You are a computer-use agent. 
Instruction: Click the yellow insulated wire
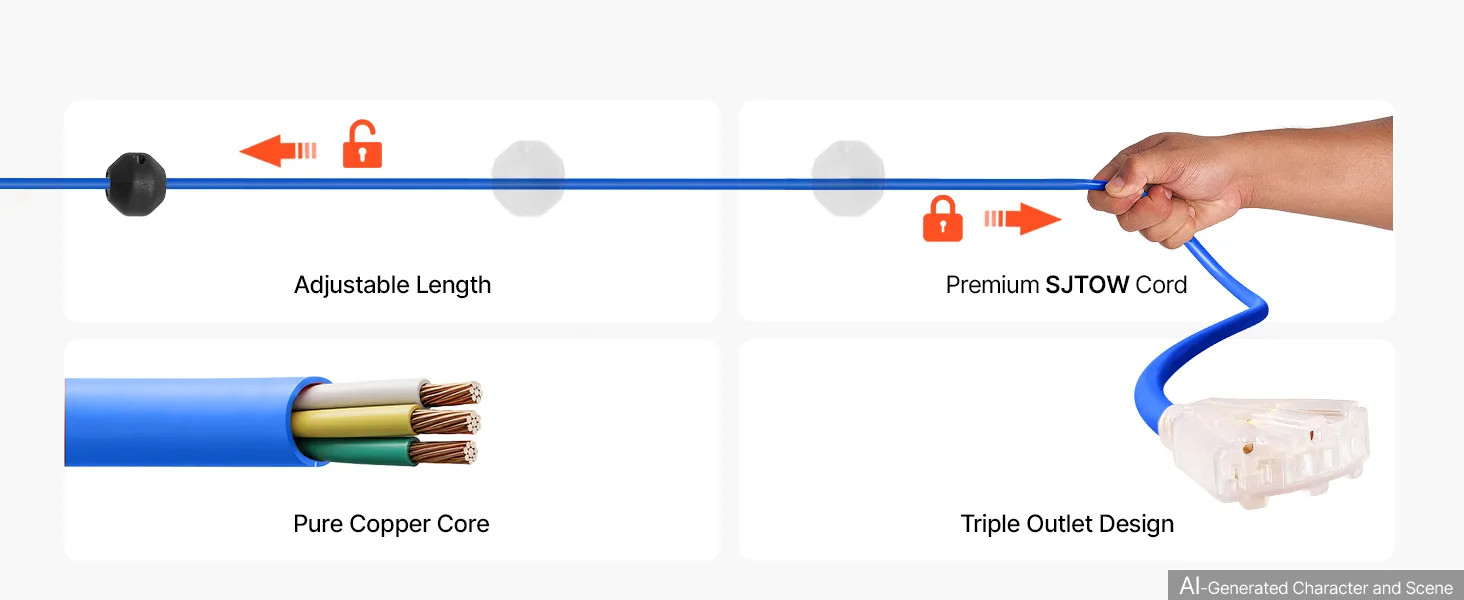[352, 423]
